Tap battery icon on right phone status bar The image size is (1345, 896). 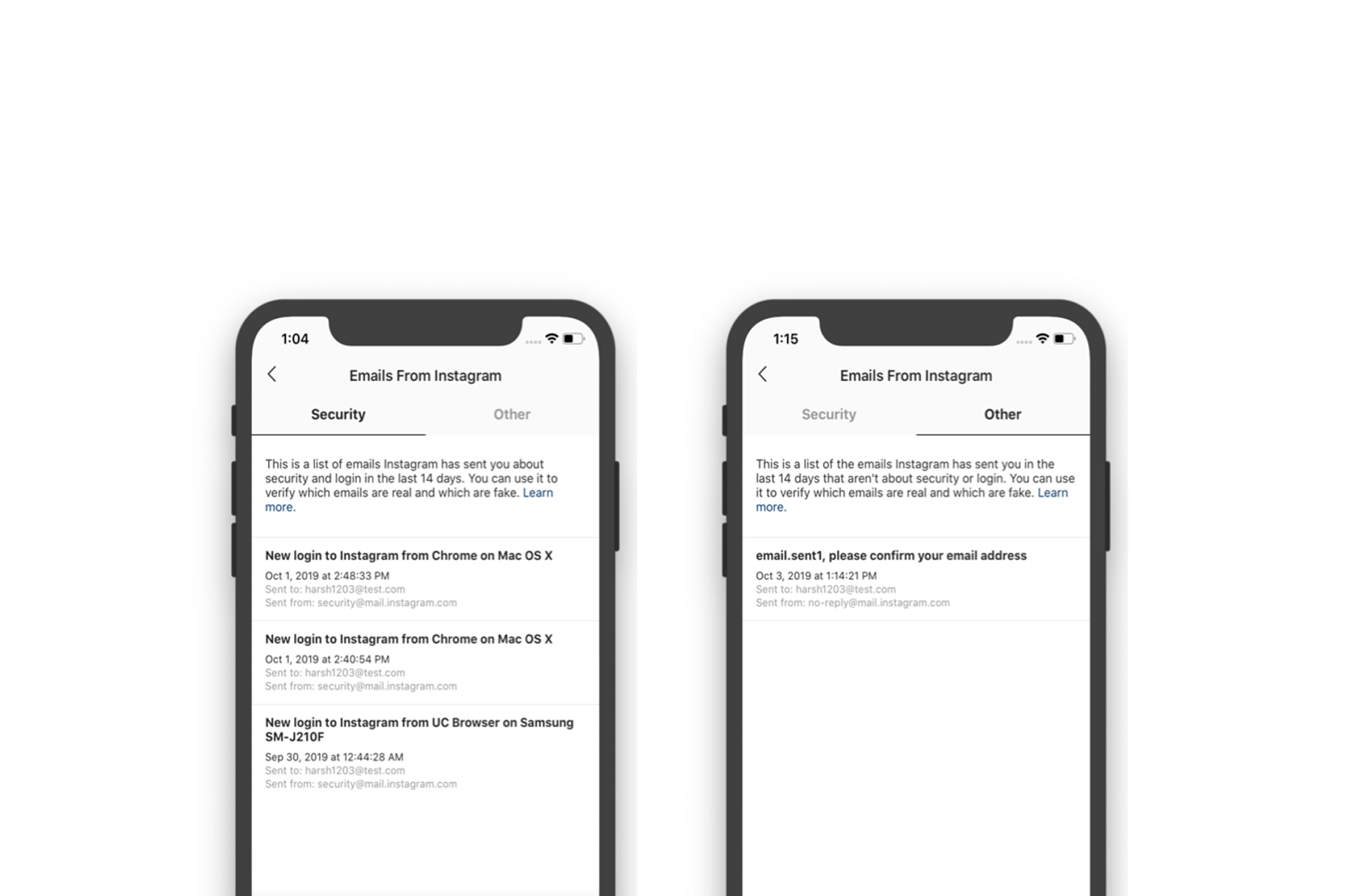click(1063, 337)
